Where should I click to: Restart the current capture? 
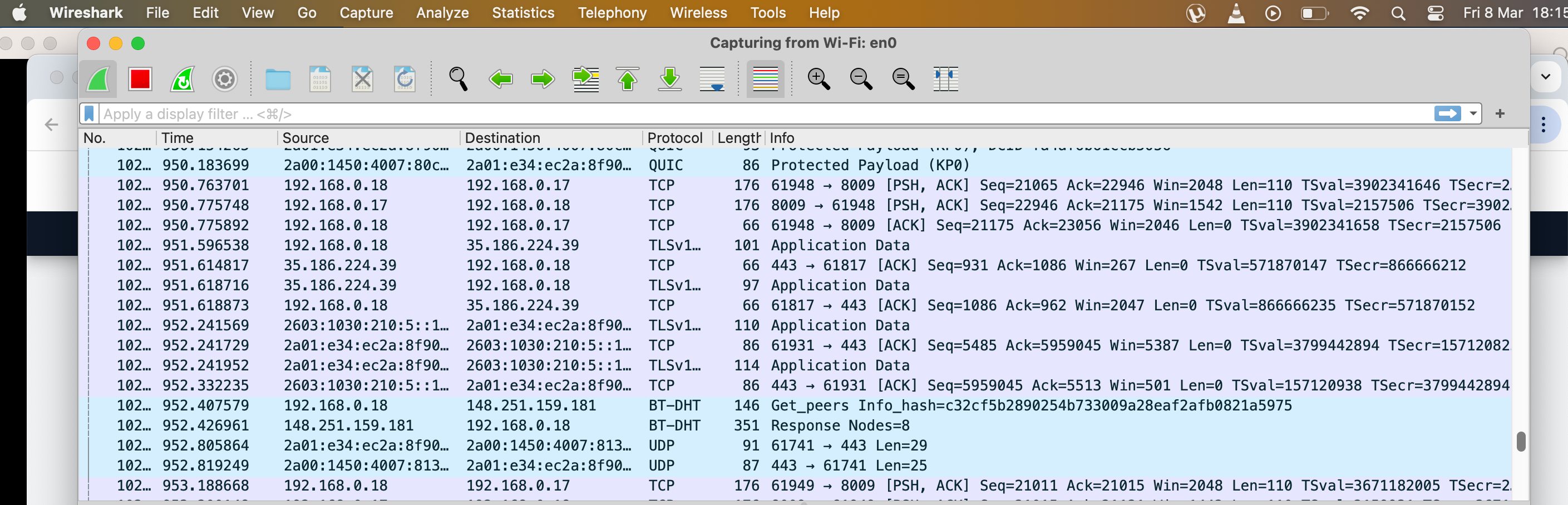(182, 79)
